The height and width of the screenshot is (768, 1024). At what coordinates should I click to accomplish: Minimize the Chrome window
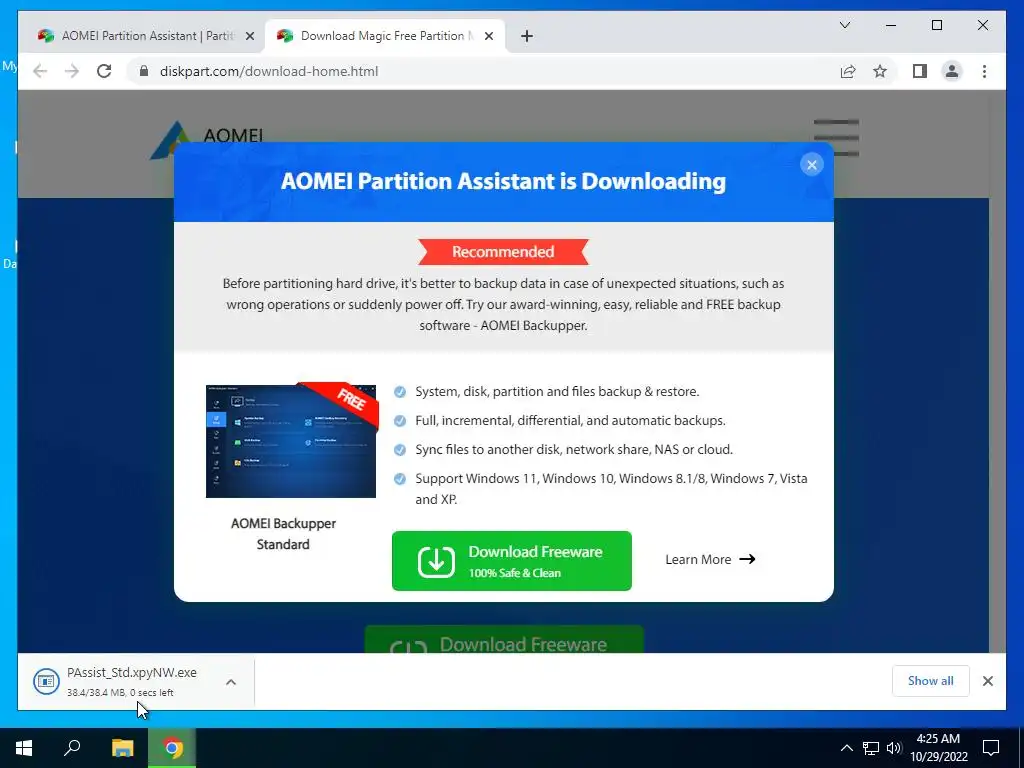(891, 25)
